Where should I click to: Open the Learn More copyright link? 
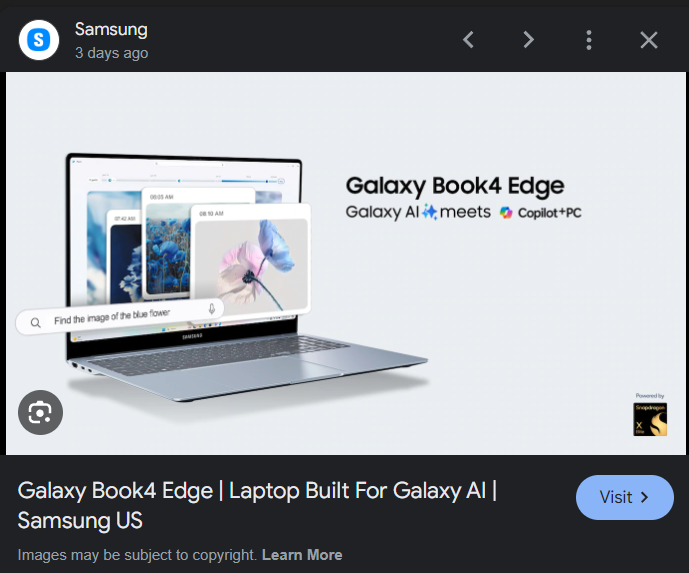tap(302, 555)
